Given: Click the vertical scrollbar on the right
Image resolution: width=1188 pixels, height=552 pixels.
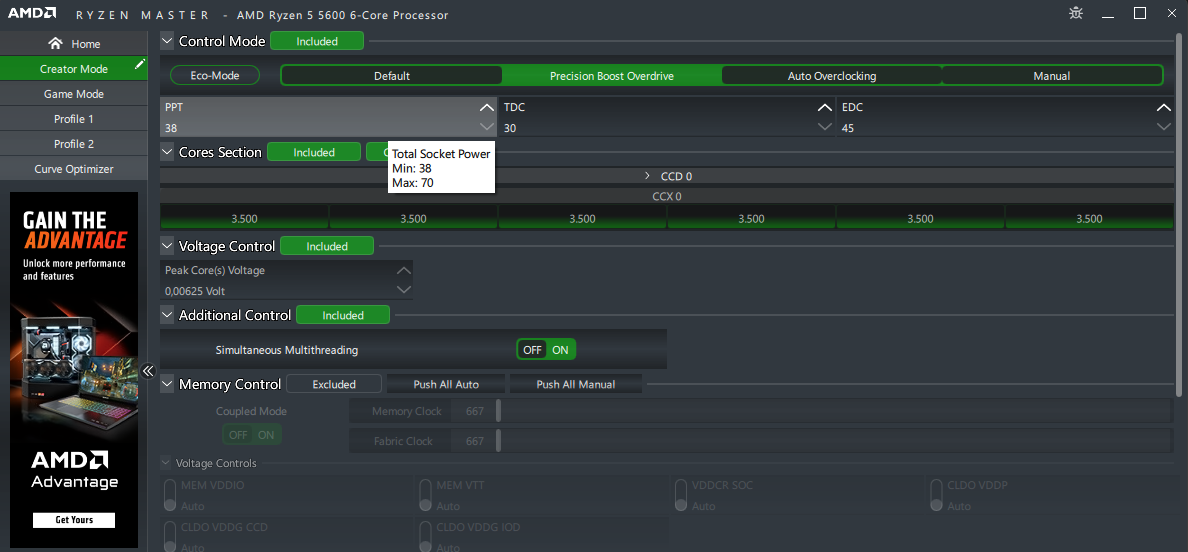Looking at the screenshot, I should coord(1178,216).
